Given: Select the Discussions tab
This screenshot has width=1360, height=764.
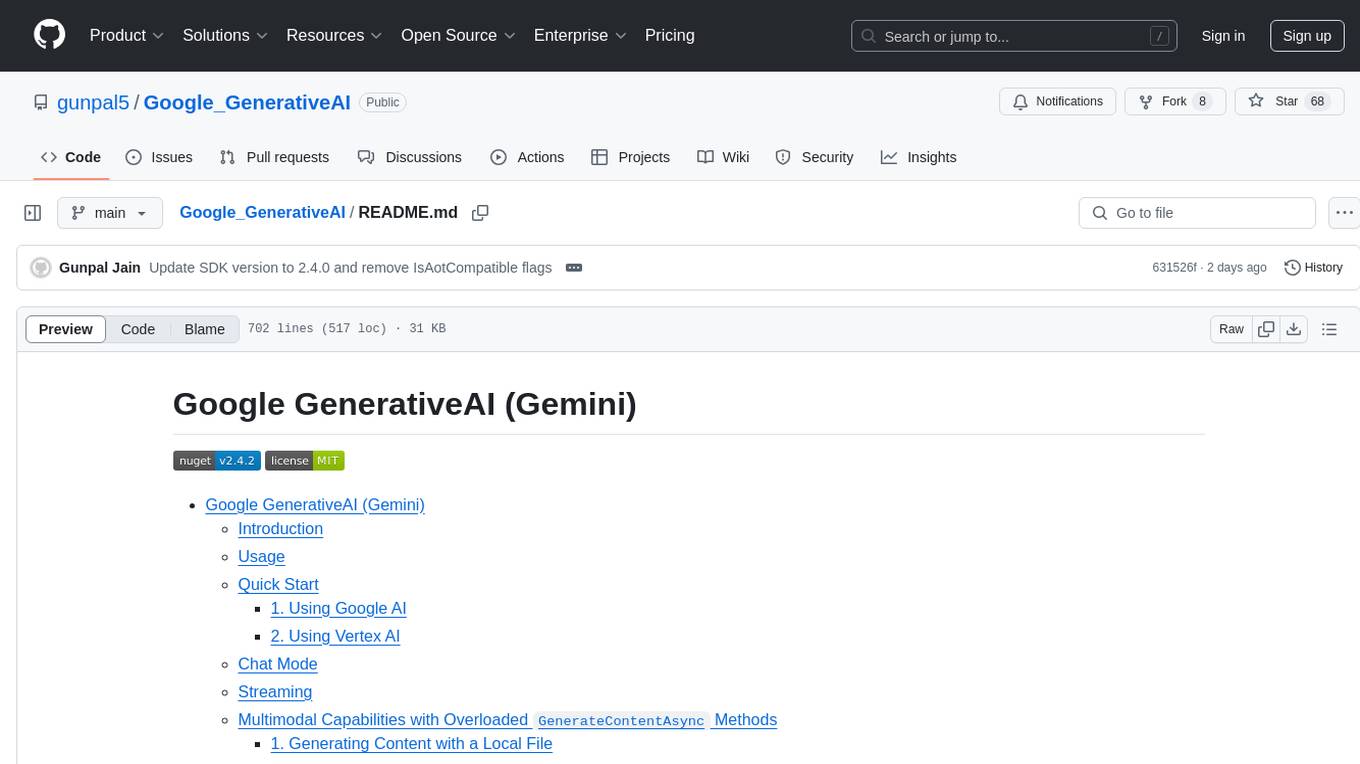Looking at the screenshot, I should [x=410, y=157].
